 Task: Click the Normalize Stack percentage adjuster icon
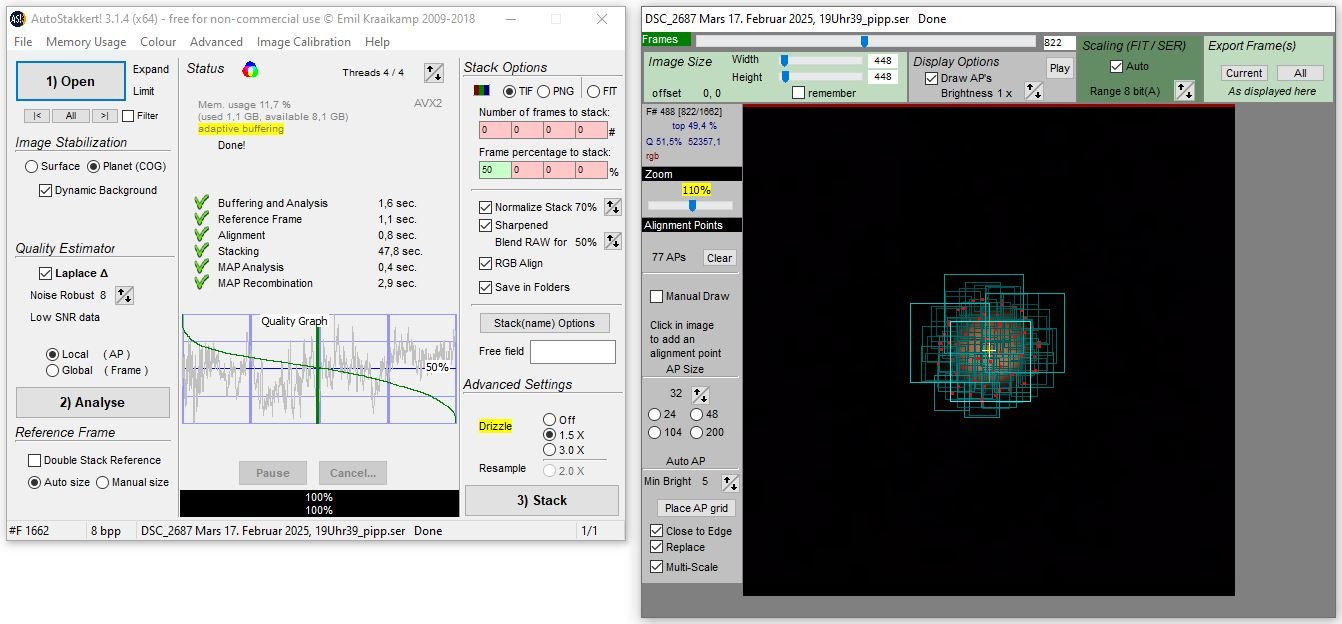[613, 207]
